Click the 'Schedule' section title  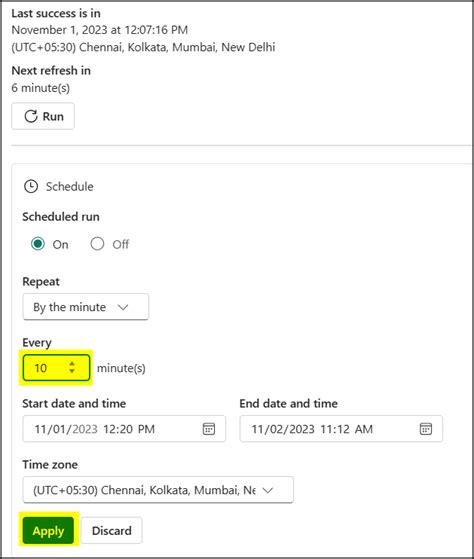click(70, 186)
